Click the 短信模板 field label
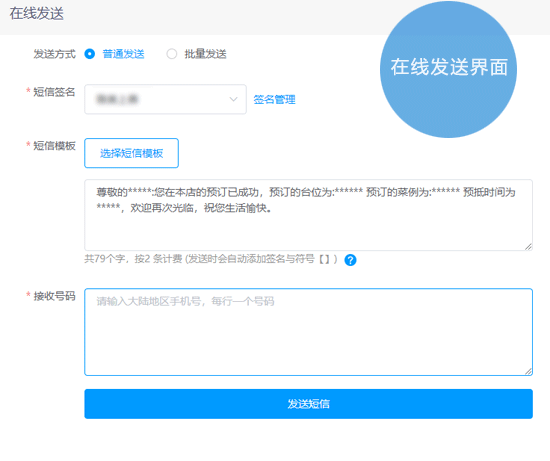Image resolution: width=550 pixels, height=461 pixels. click(54, 146)
